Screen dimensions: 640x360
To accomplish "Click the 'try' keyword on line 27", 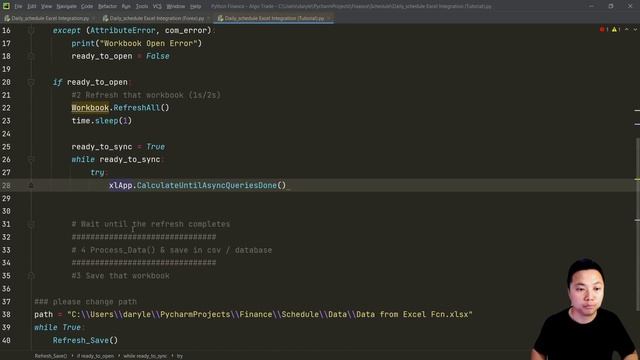I will pyautogui.click(x=97, y=173).
